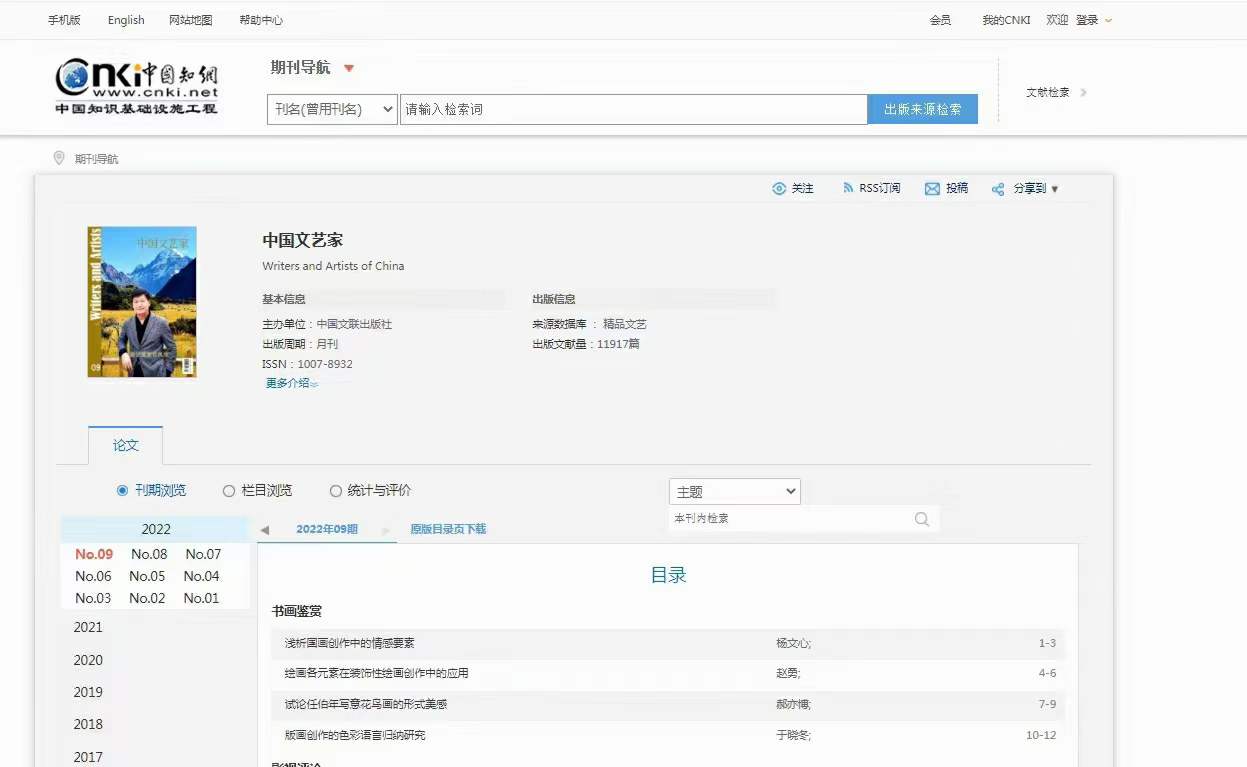Click author 杨文心
The height and width of the screenshot is (767, 1247).
[793, 643]
